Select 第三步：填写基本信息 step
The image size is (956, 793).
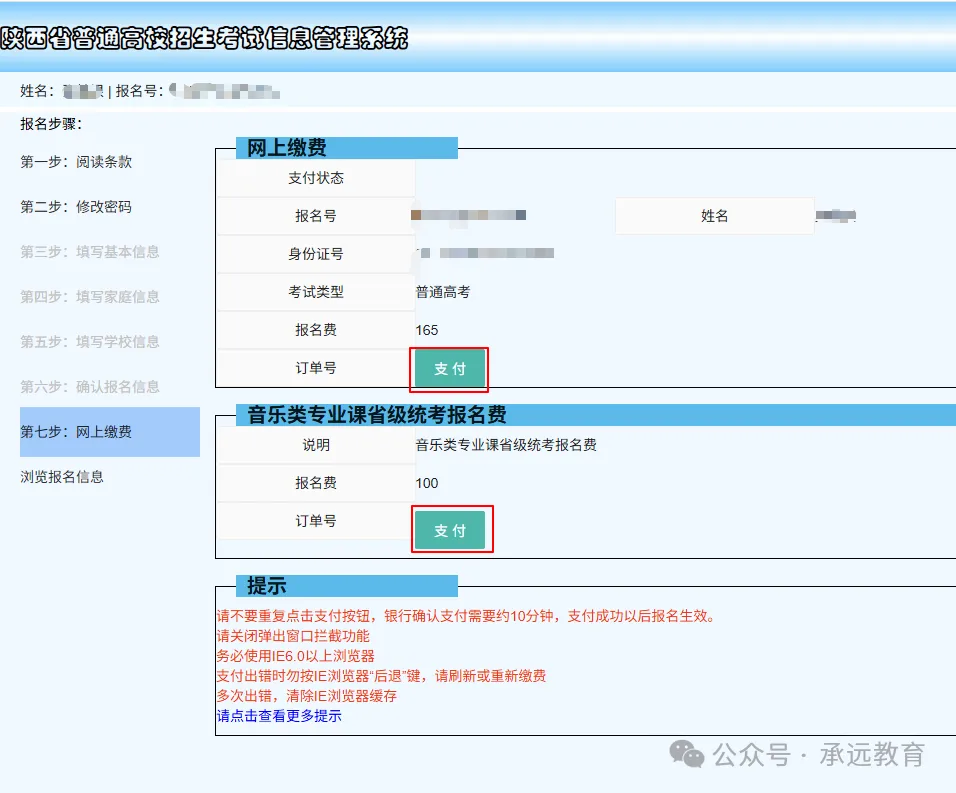(90, 252)
